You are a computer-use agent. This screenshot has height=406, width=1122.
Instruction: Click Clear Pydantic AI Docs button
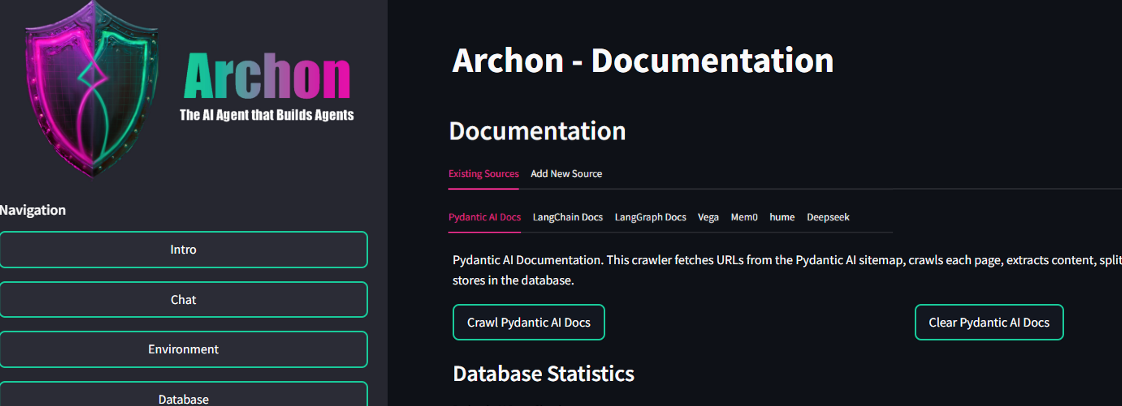click(x=989, y=322)
